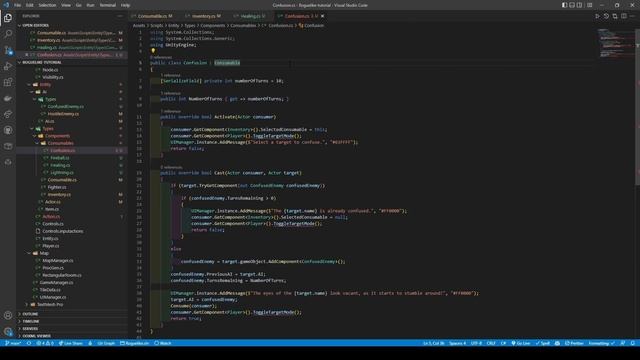Collapse the Consumables folder in explorer
Image resolution: width=640 pixels, height=360 pixels.
(60, 143)
